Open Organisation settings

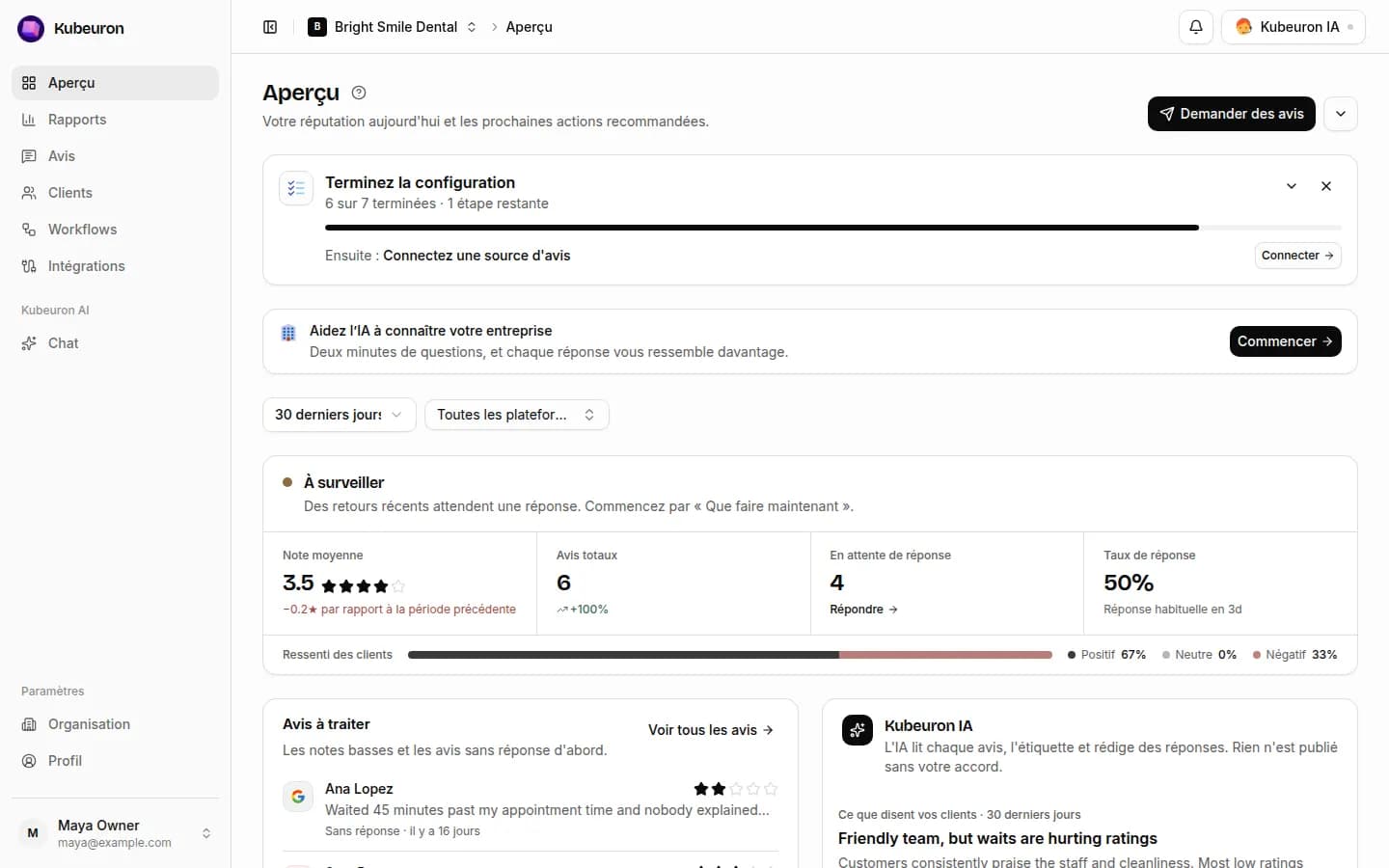(115, 724)
